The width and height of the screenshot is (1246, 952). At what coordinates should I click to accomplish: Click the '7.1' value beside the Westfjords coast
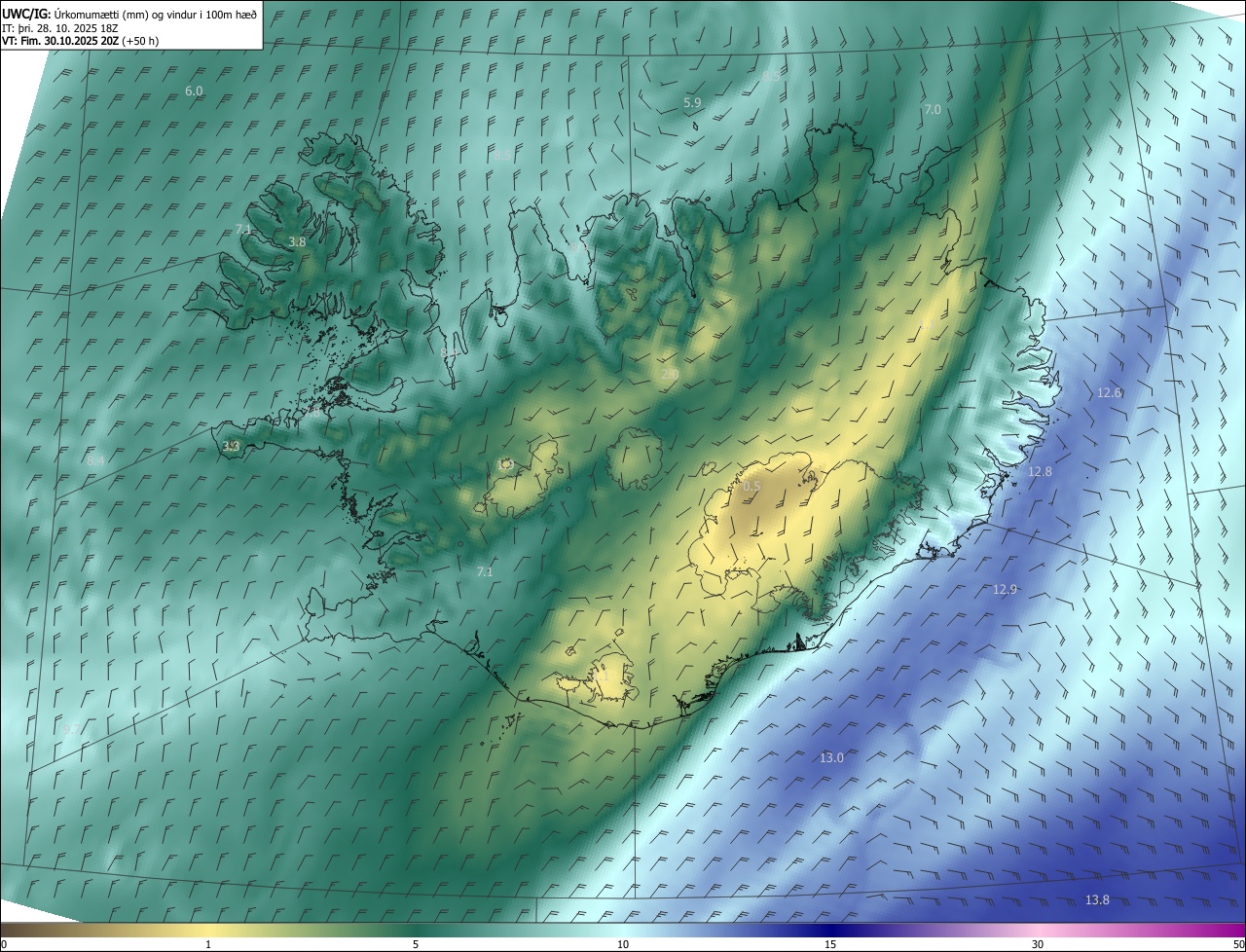pos(243,229)
